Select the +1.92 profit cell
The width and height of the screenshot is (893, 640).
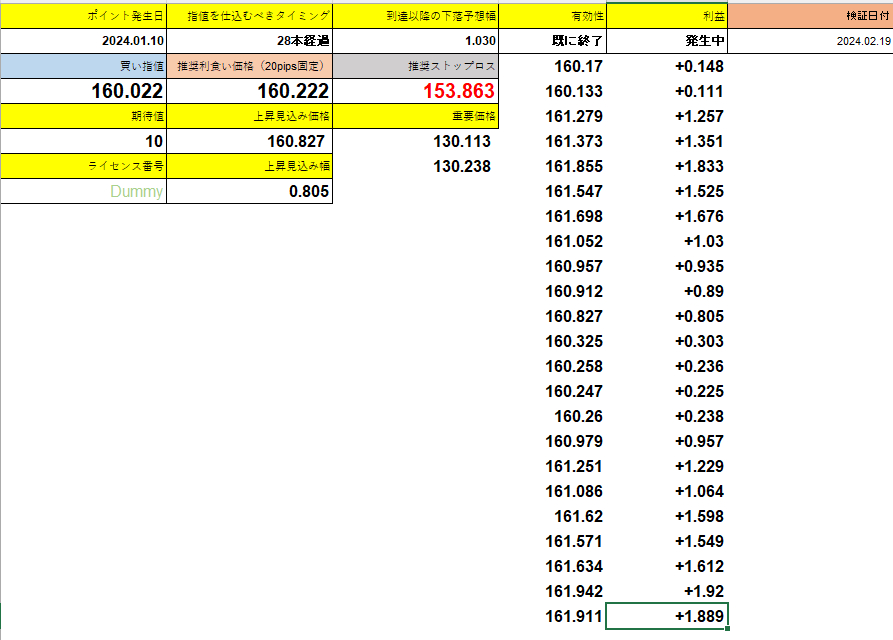click(x=667, y=592)
